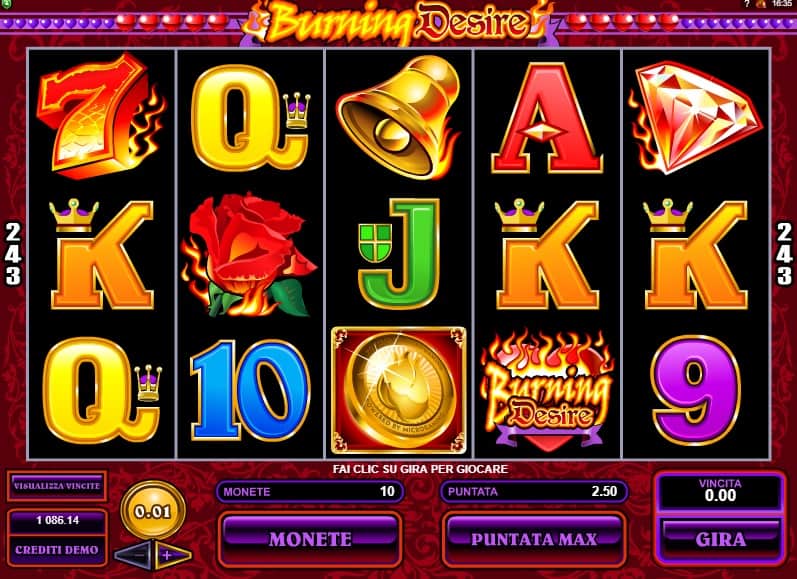Click the flaming red diamond symbol
Screen dimensions: 797x579
[695, 117]
